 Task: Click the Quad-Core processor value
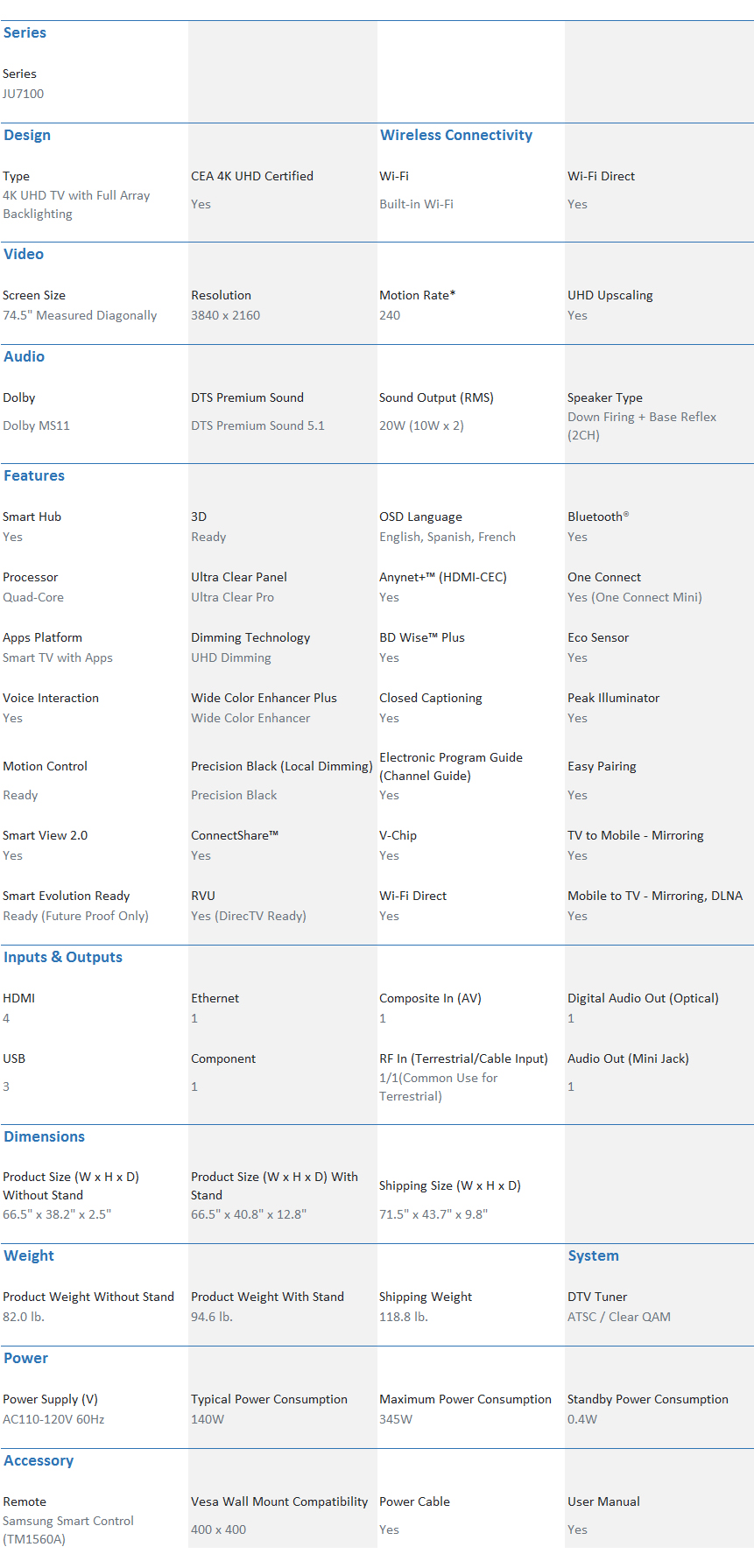point(33,597)
